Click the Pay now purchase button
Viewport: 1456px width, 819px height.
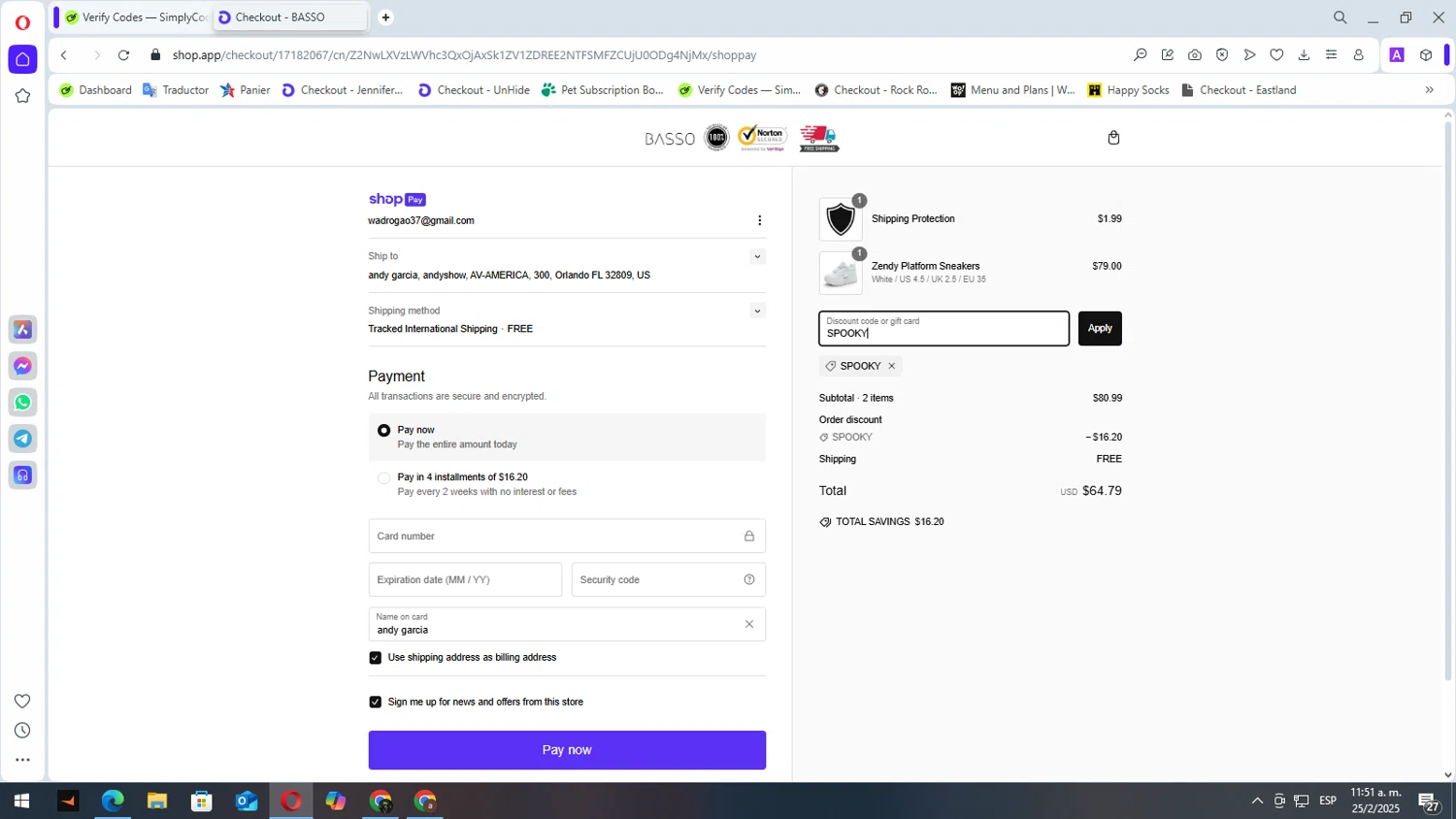pyautogui.click(x=567, y=750)
